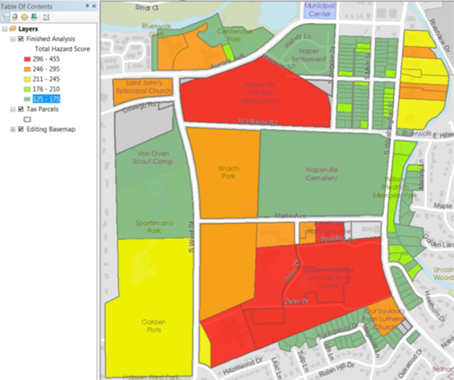Click the Saint John's Episcopal Church parcel

click(143, 91)
